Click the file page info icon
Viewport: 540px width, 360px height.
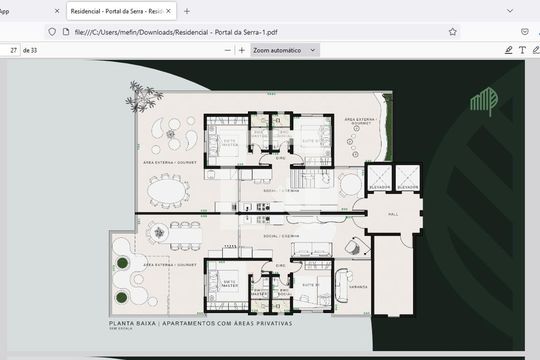click(66, 32)
